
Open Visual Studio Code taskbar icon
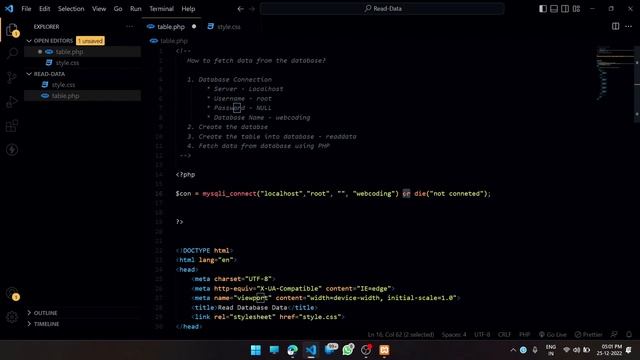pos(311,350)
